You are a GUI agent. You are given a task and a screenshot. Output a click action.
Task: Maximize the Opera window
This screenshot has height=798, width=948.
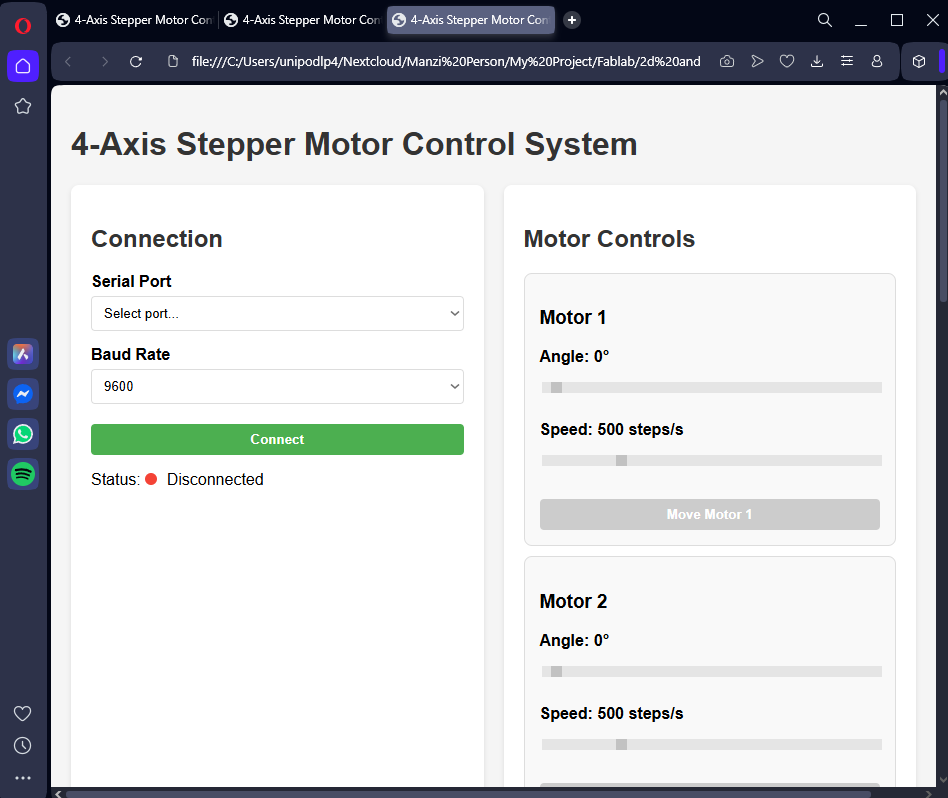tap(897, 21)
